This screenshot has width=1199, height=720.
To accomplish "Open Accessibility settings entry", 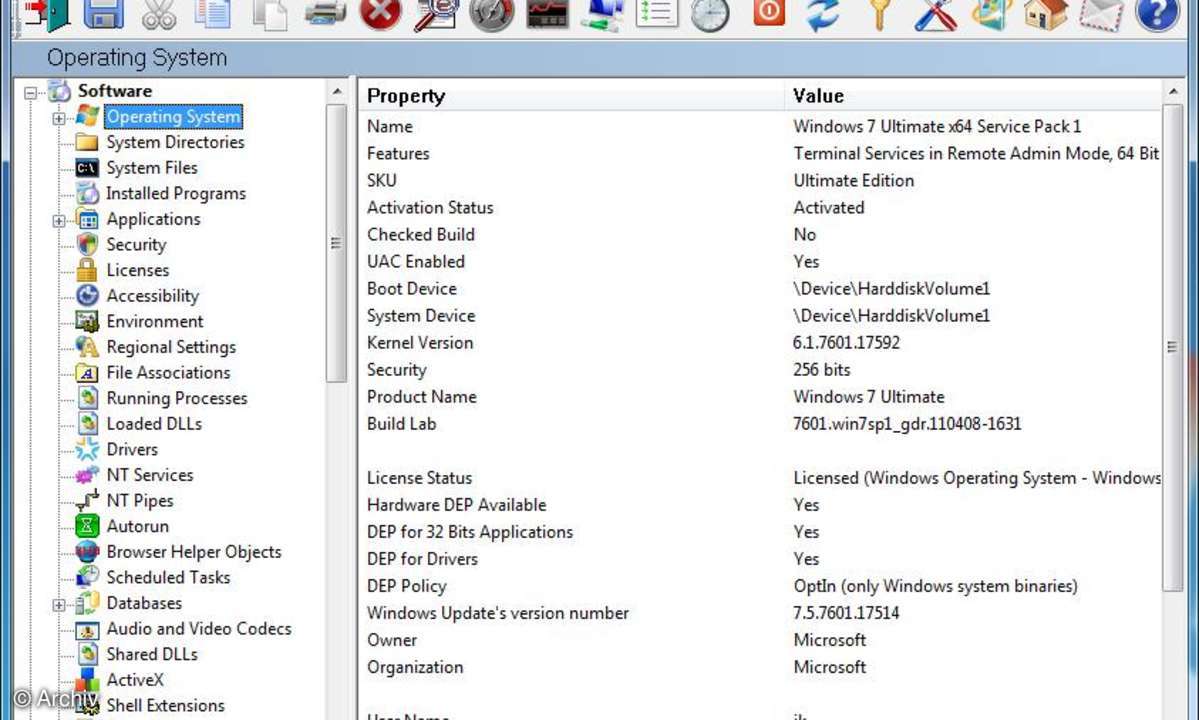I will click(x=152, y=296).
